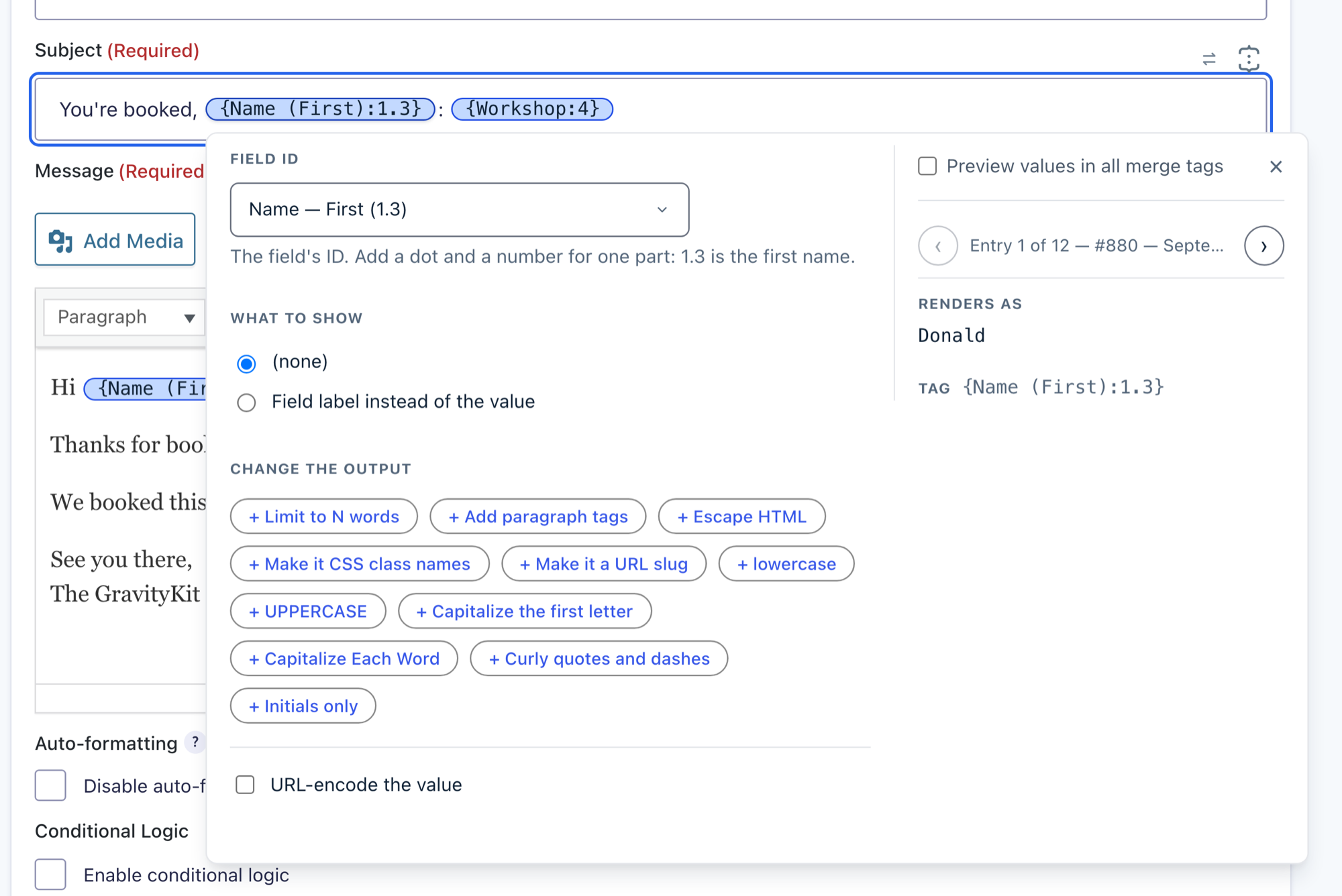Toggle Disable auto-formatting checkbox
This screenshot has height=896, width=1342.
(x=50, y=785)
